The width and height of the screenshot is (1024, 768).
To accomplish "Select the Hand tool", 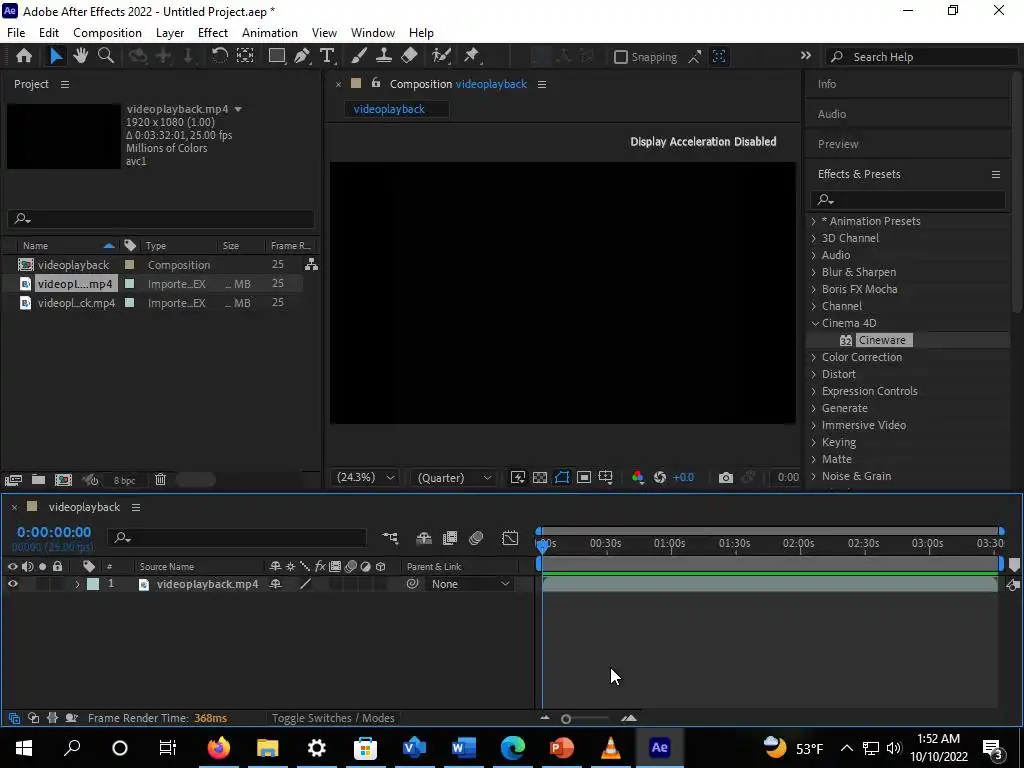I will [x=81, y=56].
